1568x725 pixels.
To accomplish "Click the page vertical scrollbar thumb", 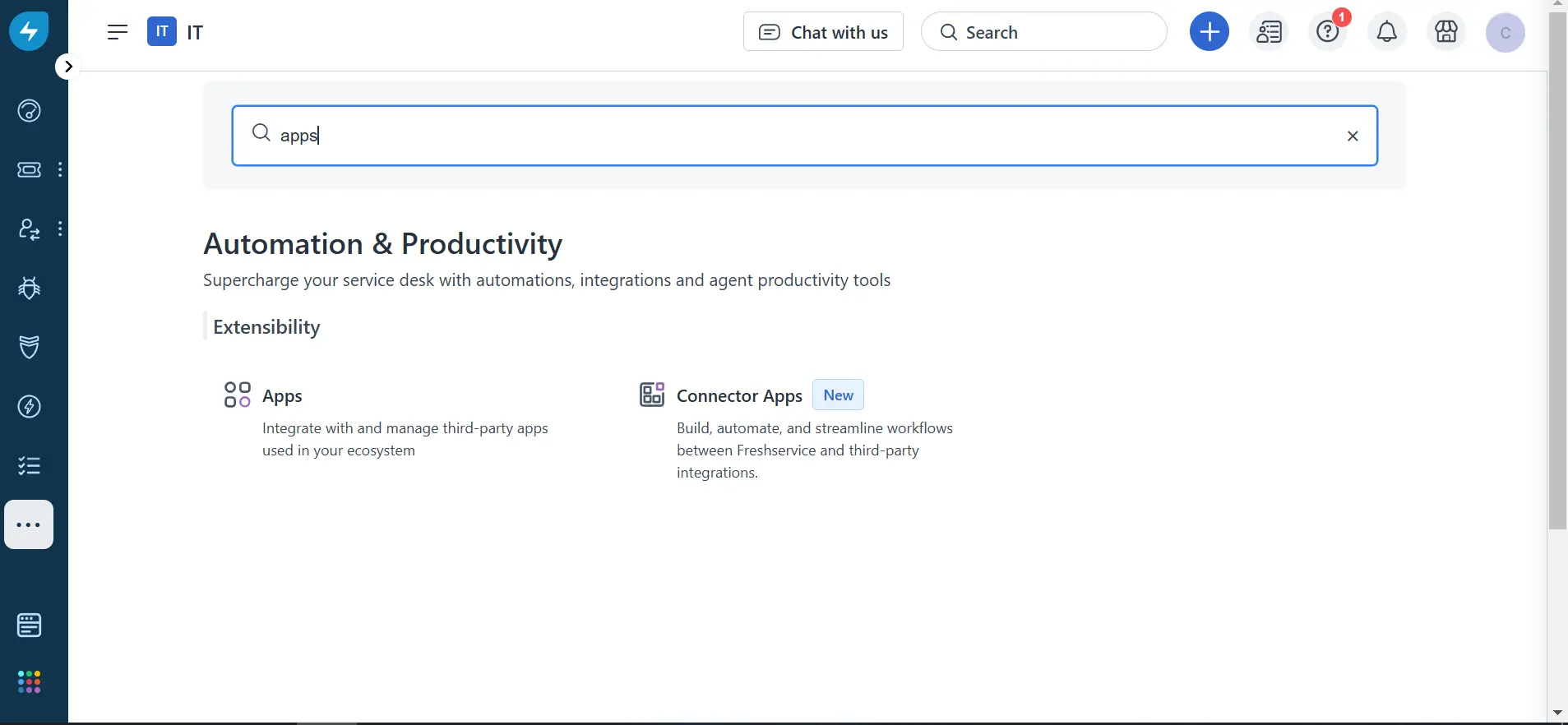I will 1557,271.
